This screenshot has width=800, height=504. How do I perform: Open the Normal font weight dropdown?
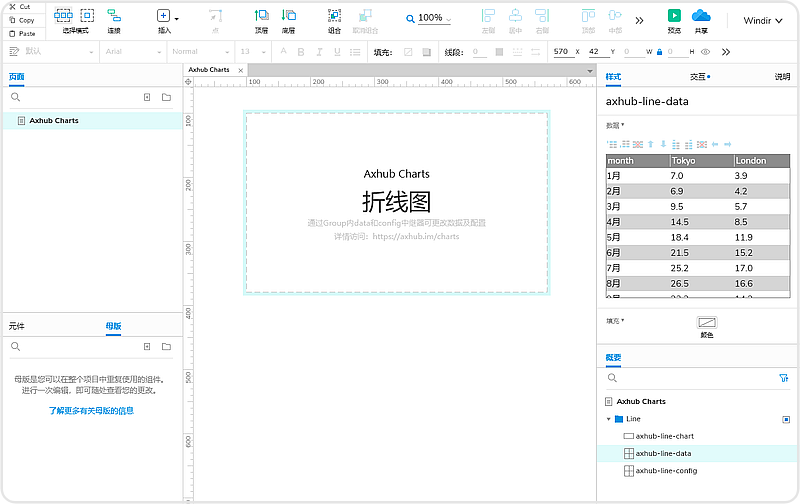tap(201, 52)
